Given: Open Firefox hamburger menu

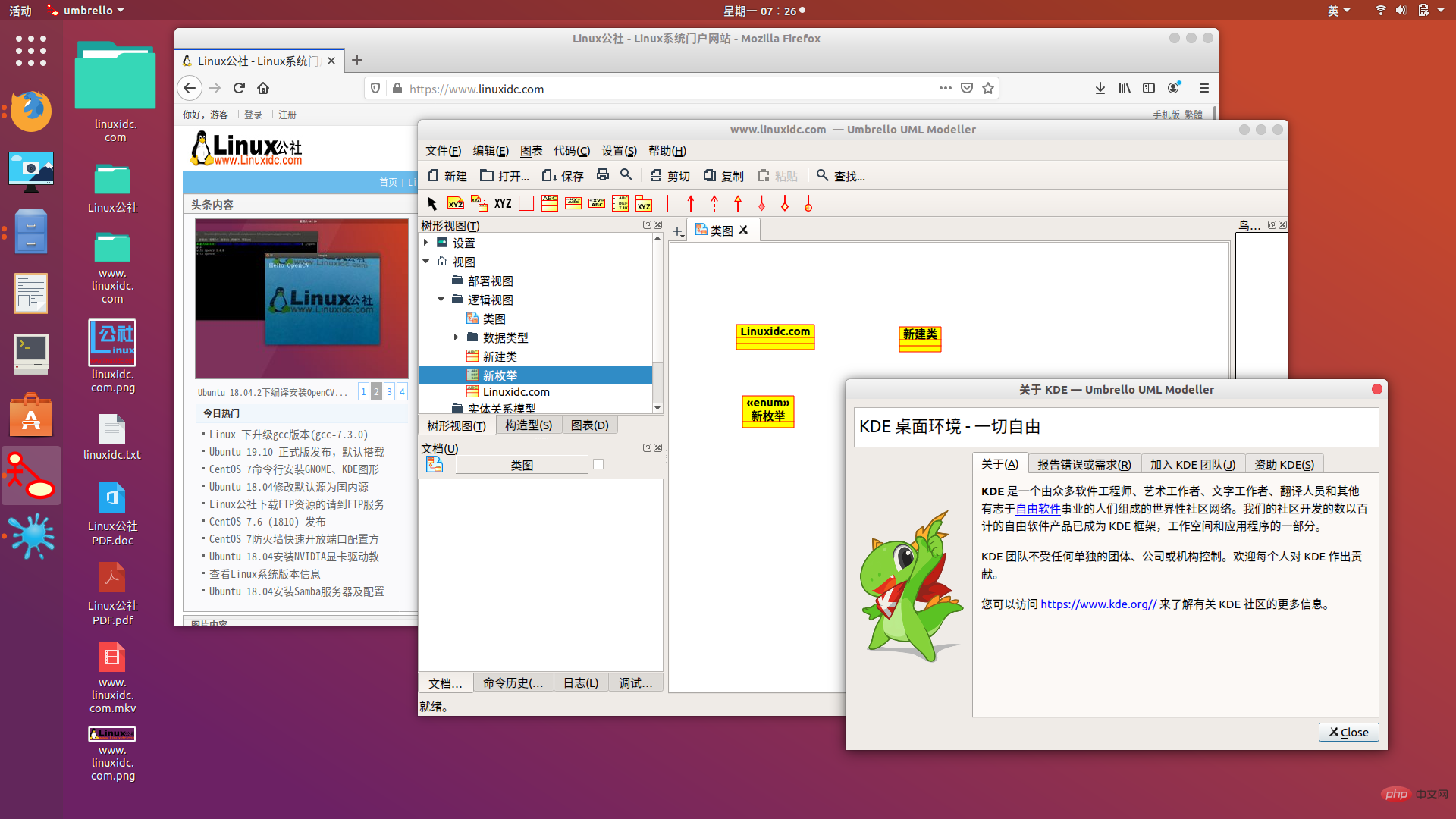Looking at the screenshot, I should pos(1203,88).
